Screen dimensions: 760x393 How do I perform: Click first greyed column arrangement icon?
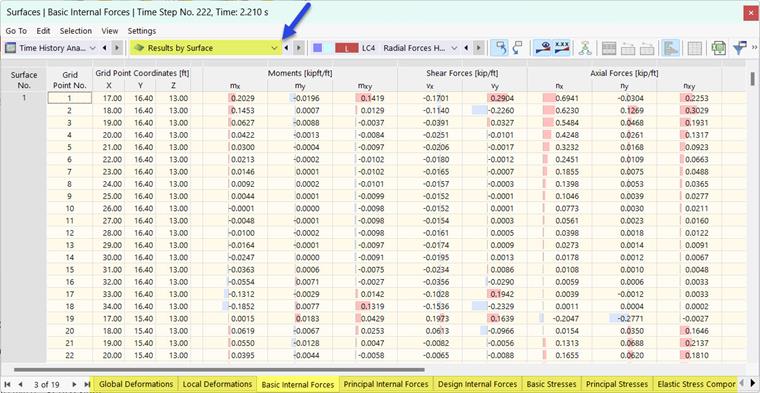coord(628,48)
